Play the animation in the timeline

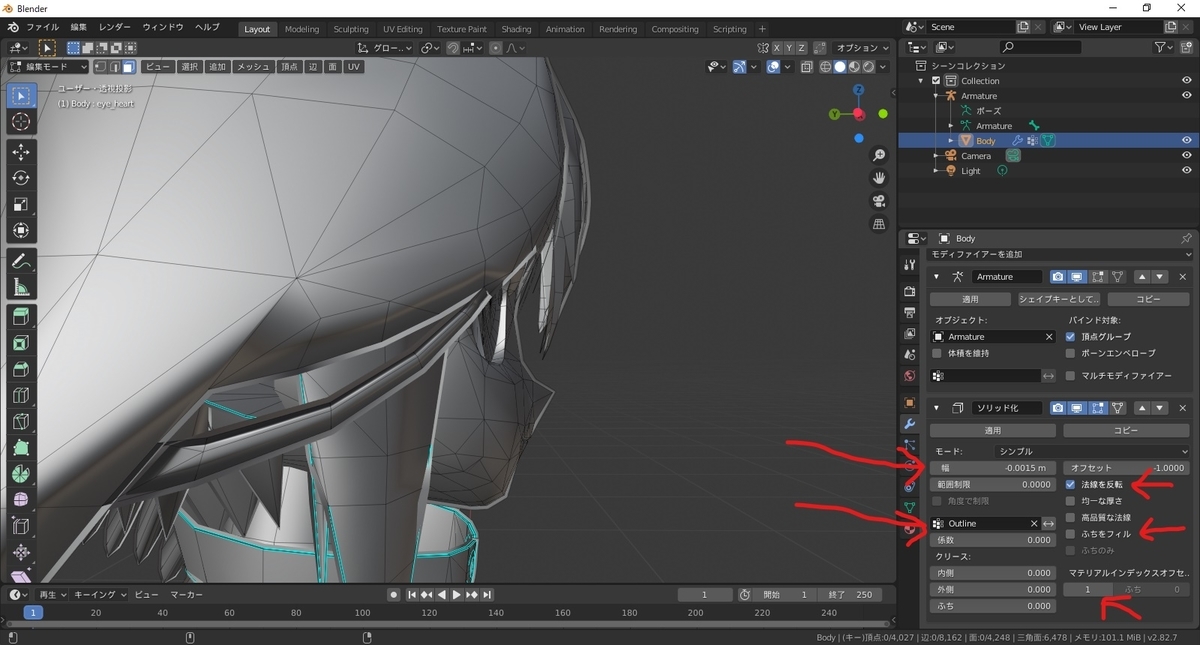point(457,595)
